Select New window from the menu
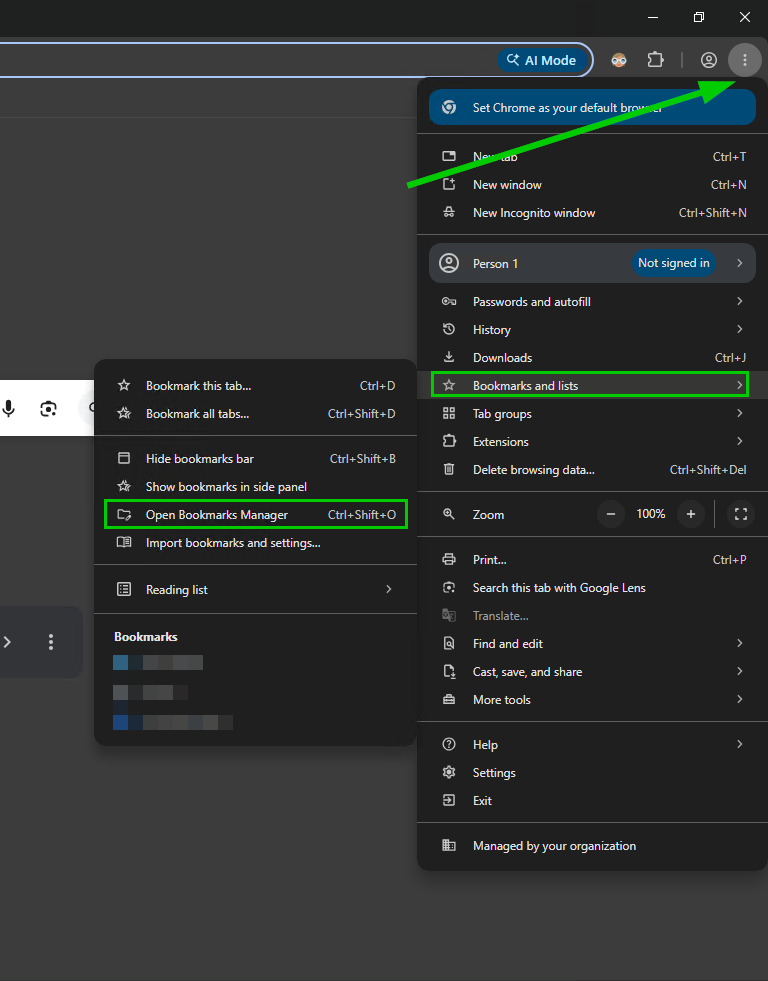Viewport: 768px width, 981px height. coord(592,185)
